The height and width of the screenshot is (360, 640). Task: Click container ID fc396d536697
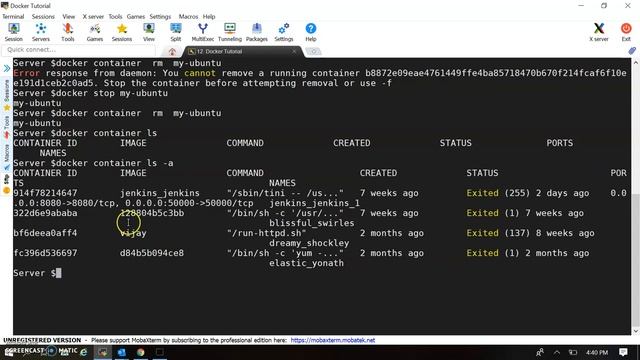45,253
